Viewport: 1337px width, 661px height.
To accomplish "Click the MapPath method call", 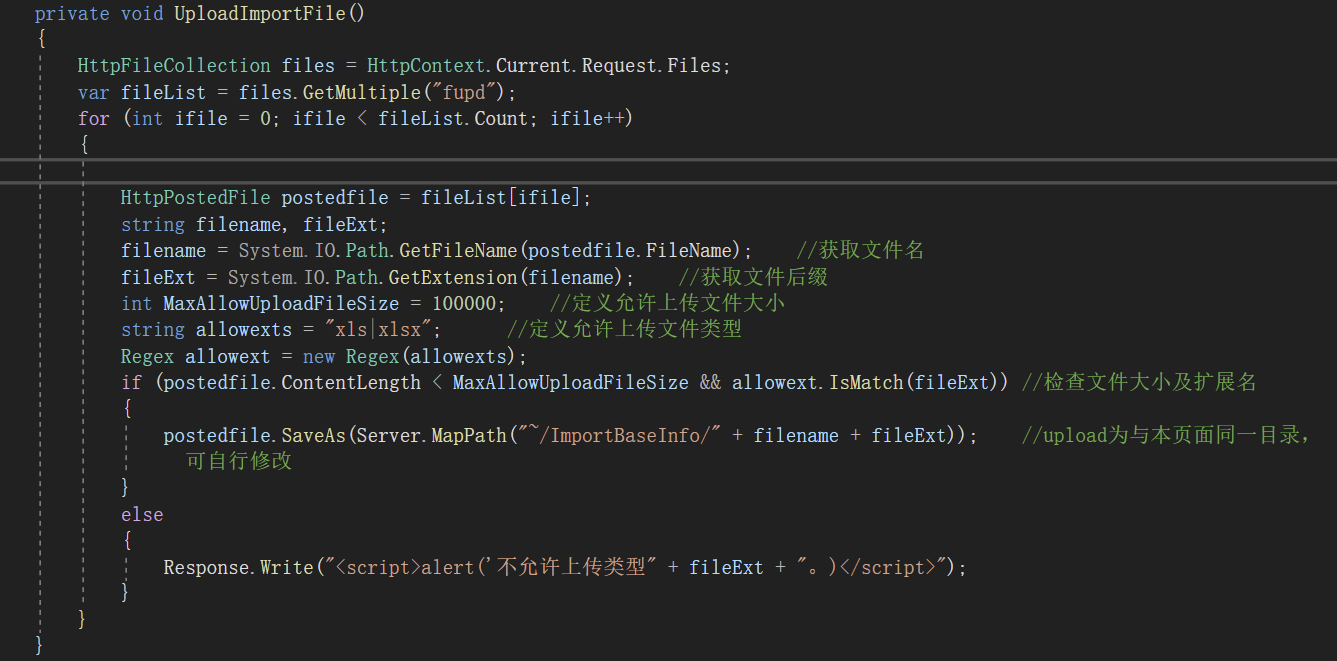I will click(469, 435).
